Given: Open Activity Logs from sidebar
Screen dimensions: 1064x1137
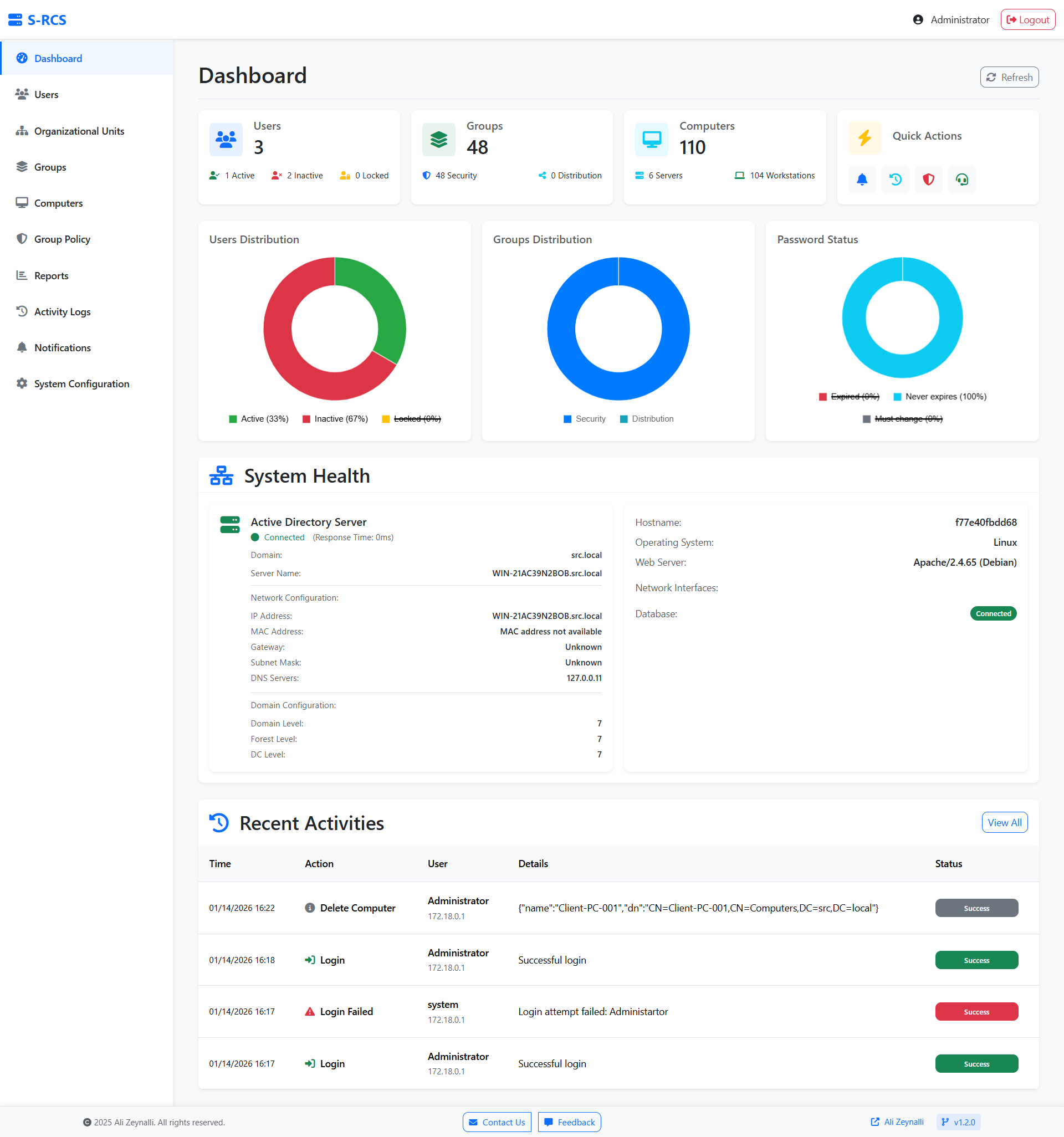Looking at the screenshot, I should tap(62, 312).
